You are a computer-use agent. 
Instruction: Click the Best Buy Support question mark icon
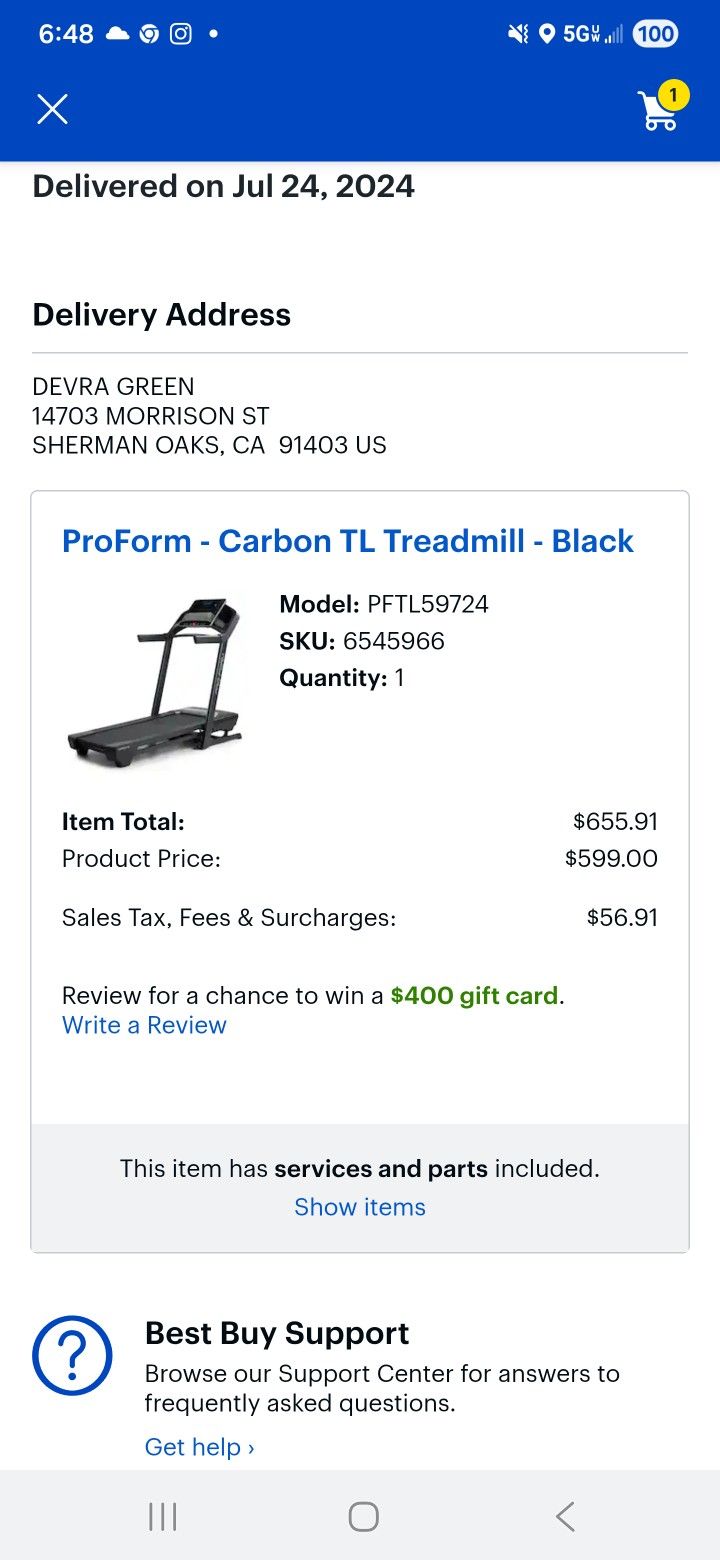(x=72, y=1355)
